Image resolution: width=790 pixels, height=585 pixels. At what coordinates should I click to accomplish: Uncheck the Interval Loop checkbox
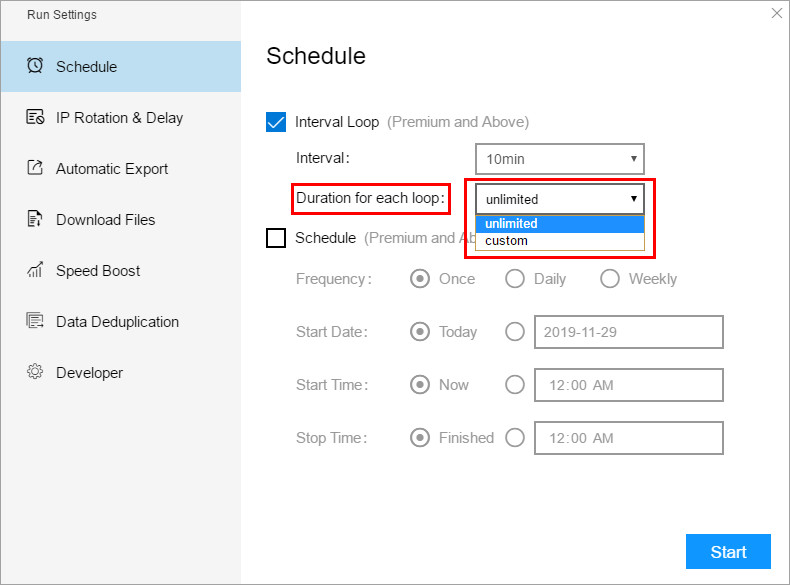pyautogui.click(x=276, y=122)
